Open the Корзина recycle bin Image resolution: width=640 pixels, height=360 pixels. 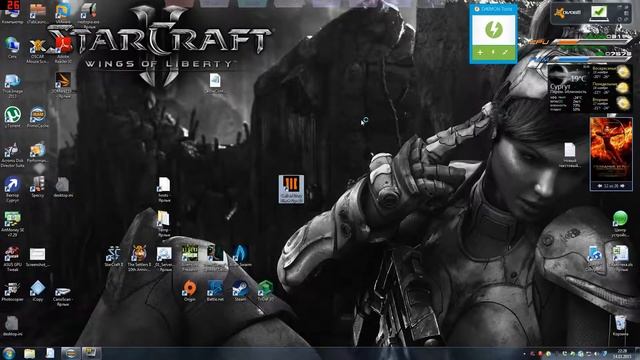tap(620, 325)
